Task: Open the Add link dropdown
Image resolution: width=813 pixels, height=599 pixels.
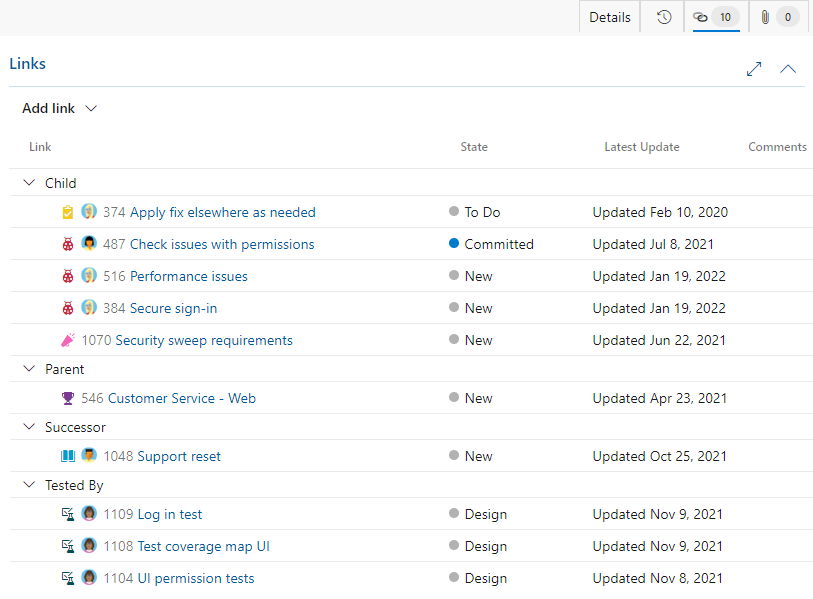Action: pos(58,108)
